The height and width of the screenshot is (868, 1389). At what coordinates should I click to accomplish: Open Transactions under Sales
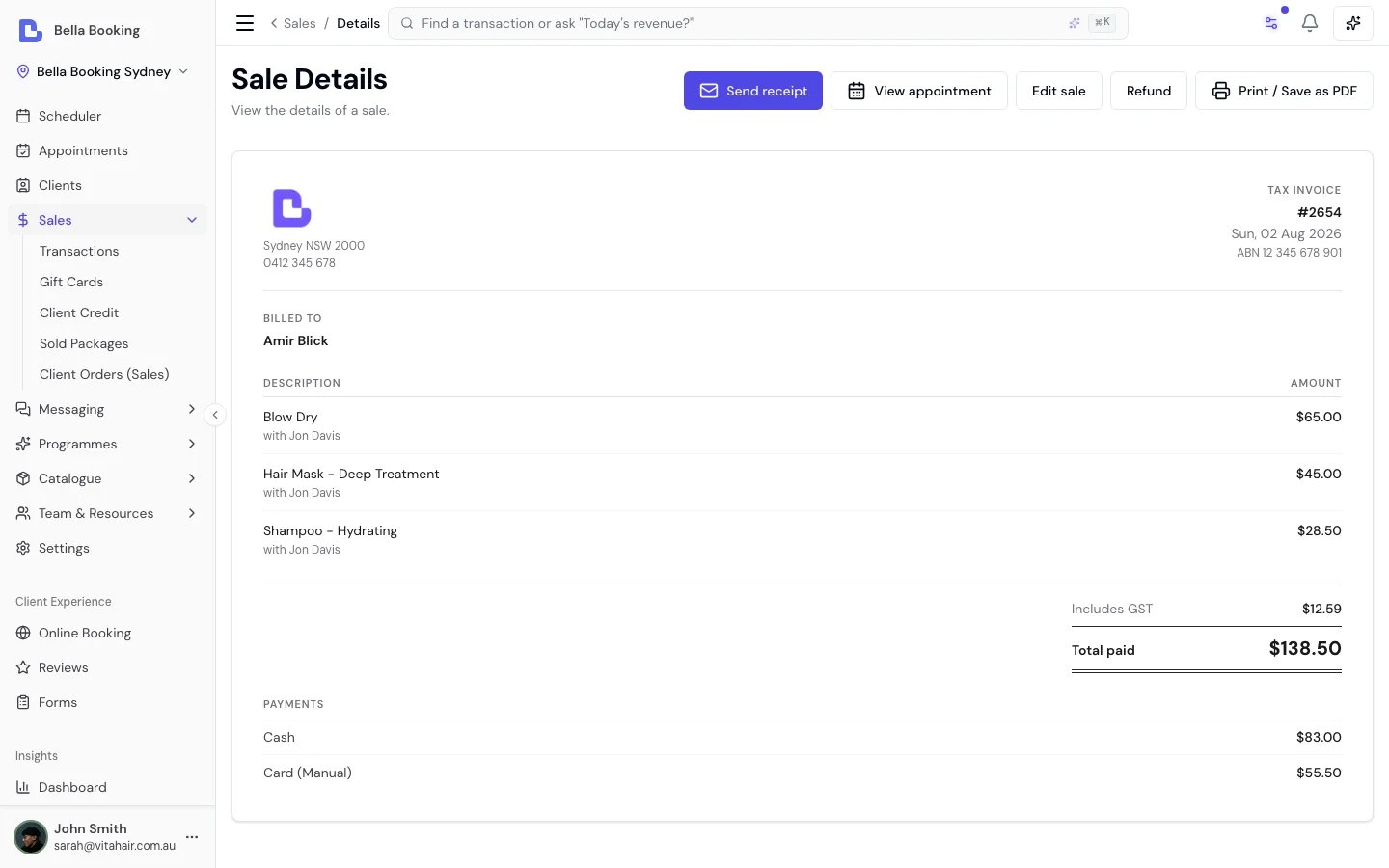[79, 251]
